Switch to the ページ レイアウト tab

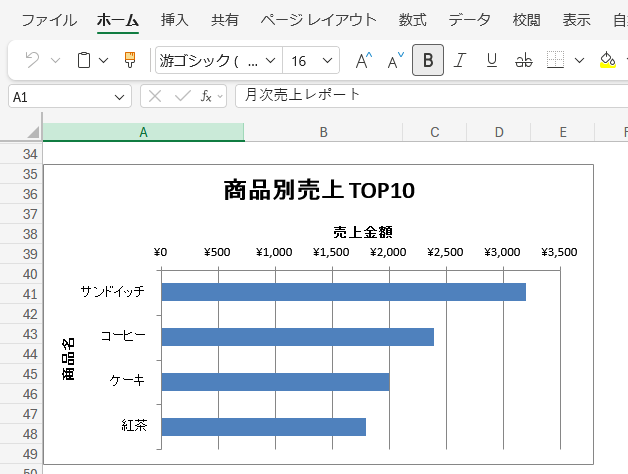pyautogui.click(x=319, y=20)
